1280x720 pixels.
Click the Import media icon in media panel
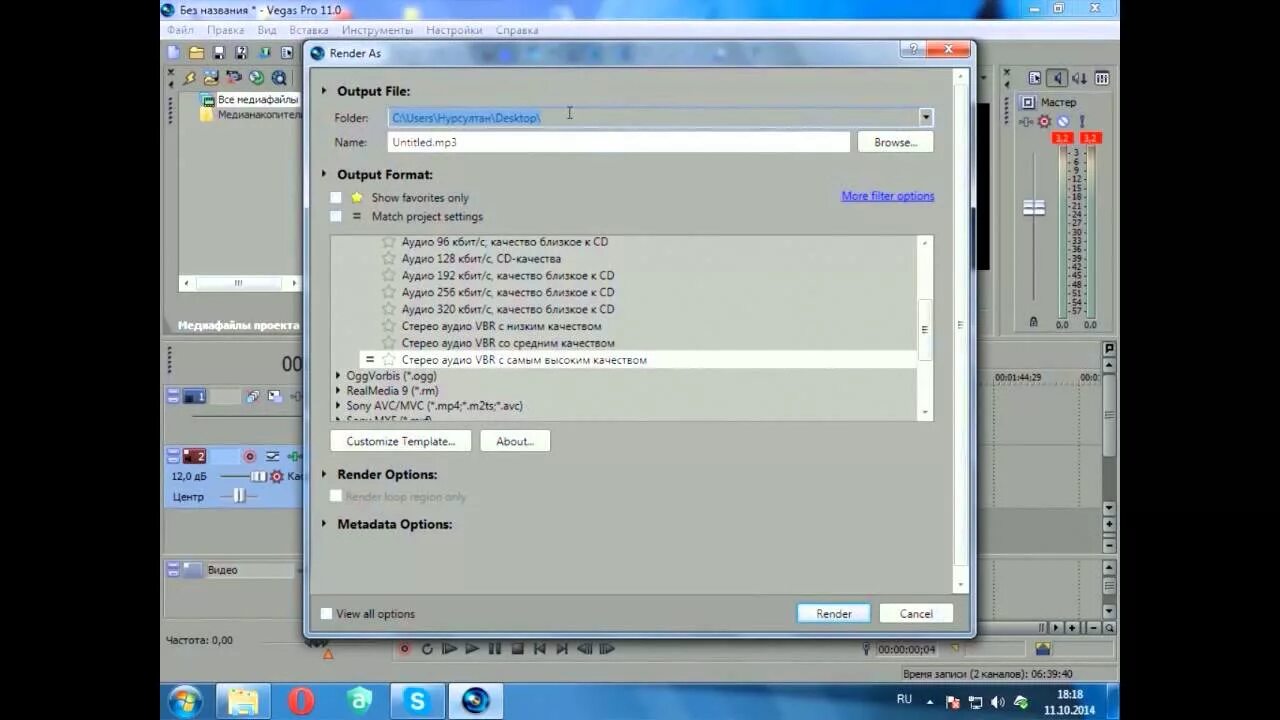tap(212, 77)
